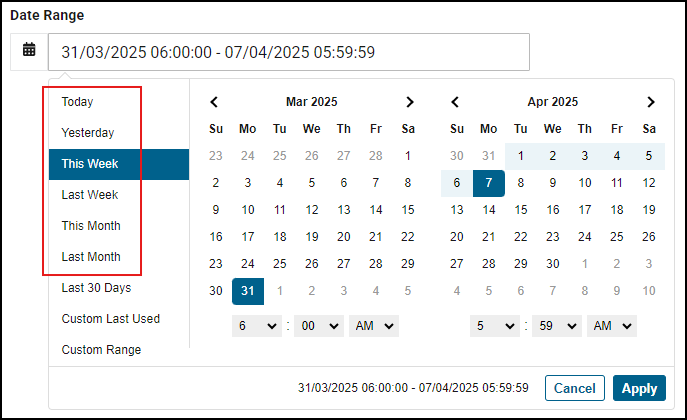Select the Last 30 Days option
This screenshot has height=420, width=687.
click(x=96, y=288)
